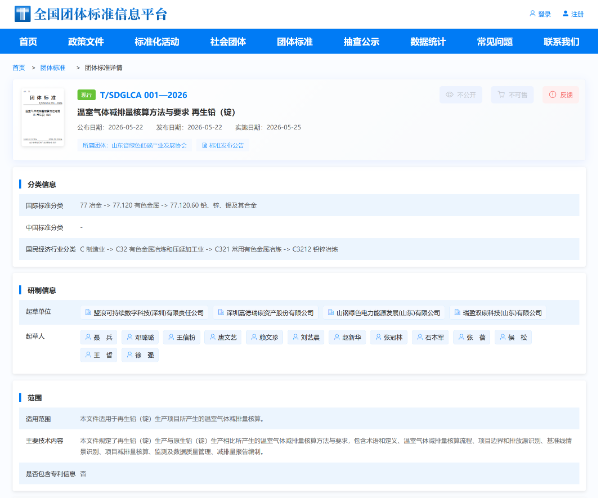Click the 登录 user icon
This screenshot has width=598, height=498.
click(532, 14)
